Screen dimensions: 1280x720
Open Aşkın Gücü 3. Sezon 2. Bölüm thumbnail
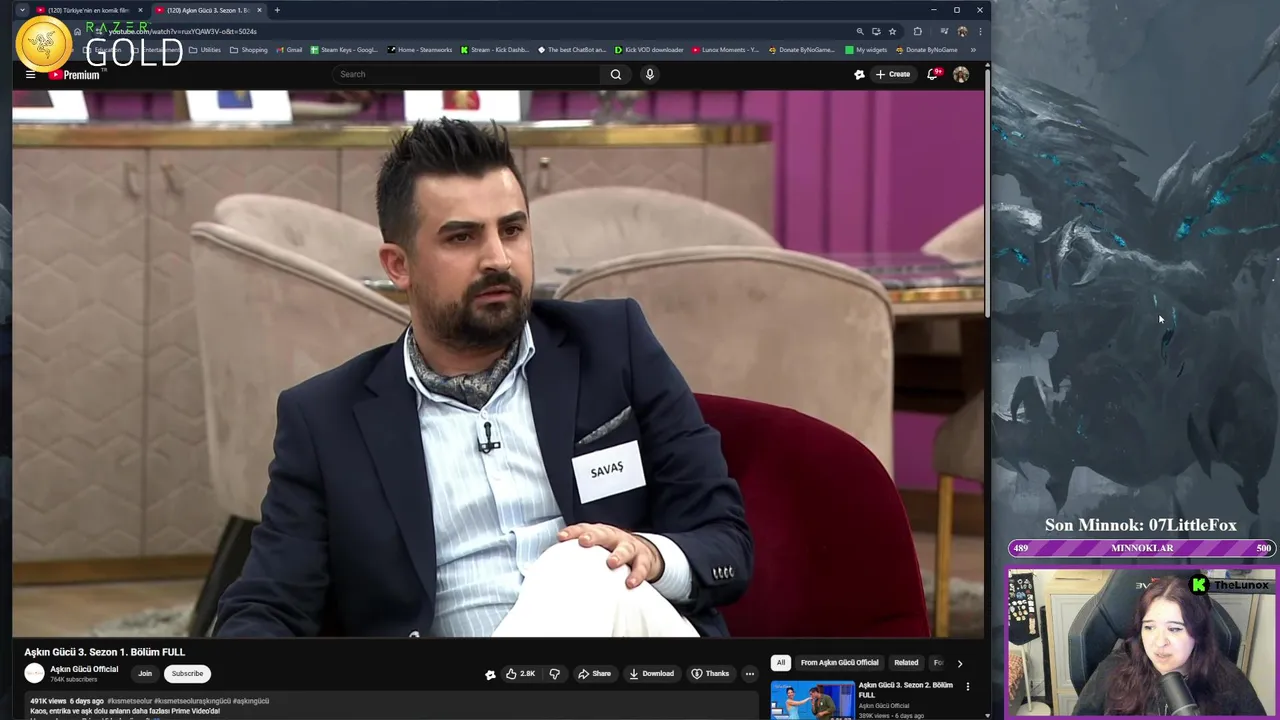point(813,700)
